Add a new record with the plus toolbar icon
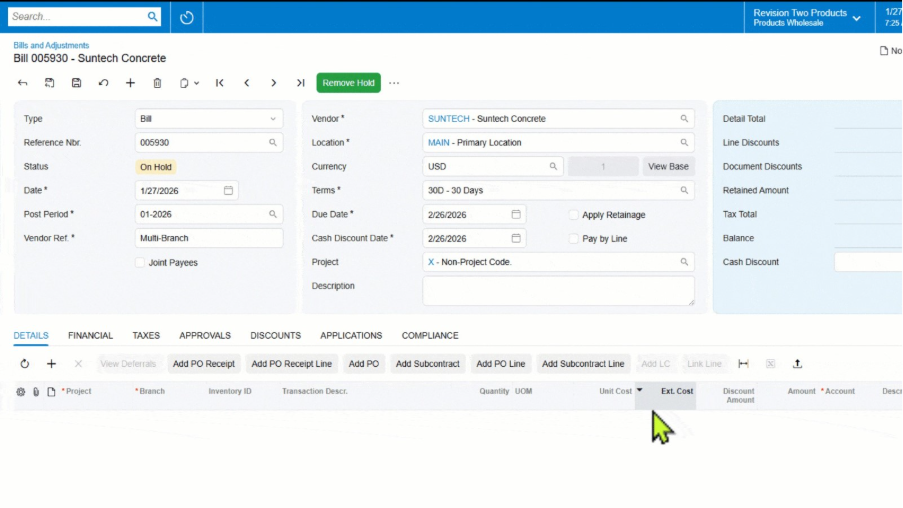 click(x=131, y=83)
